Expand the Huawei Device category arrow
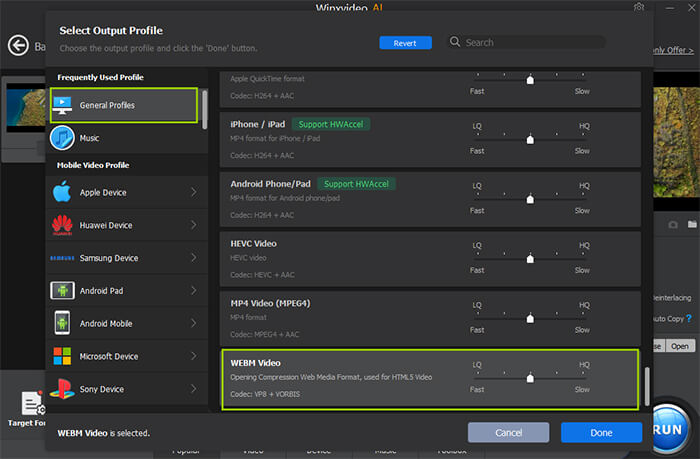Screen dimensions: 700x459 pyautogui.click(x=194, y=225)
